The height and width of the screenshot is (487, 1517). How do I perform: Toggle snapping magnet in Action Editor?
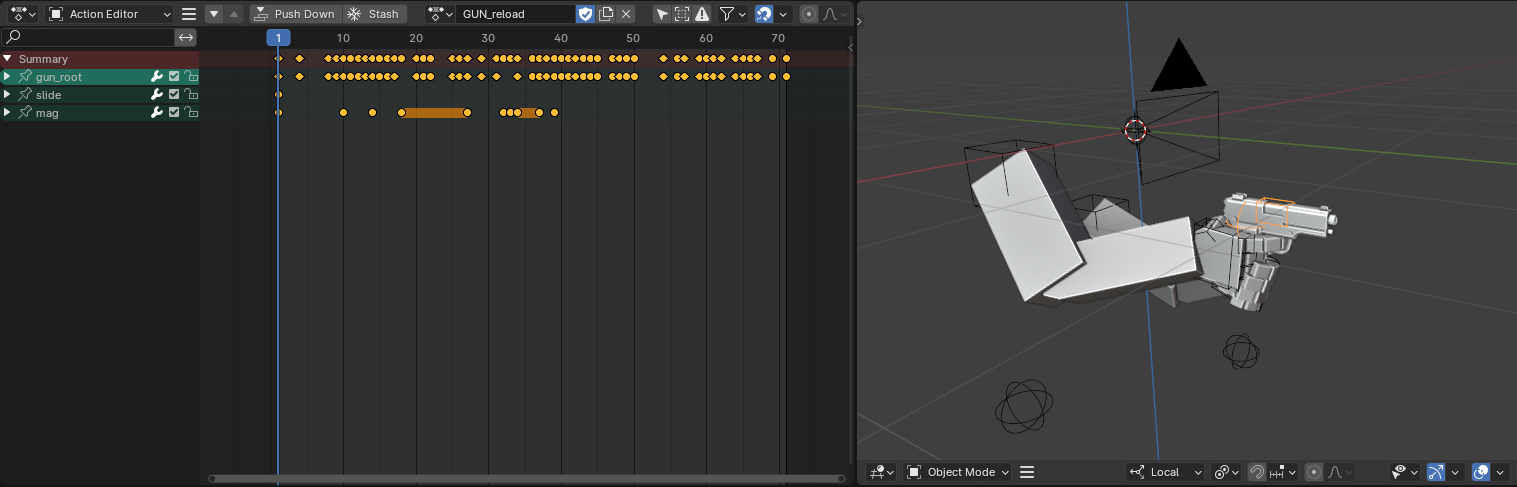(763, 14)
